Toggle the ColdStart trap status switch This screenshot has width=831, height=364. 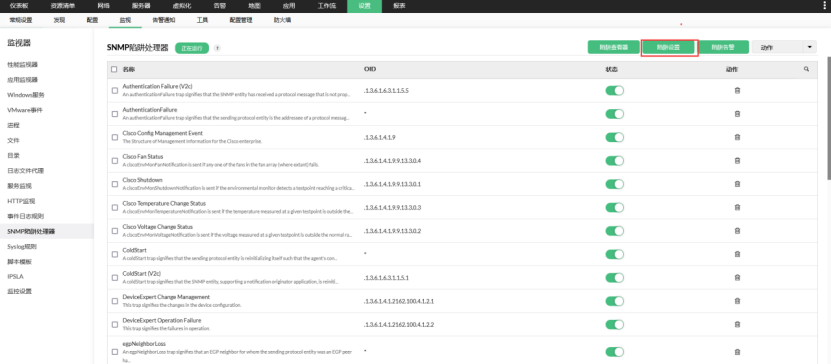[x=615, y=254]
